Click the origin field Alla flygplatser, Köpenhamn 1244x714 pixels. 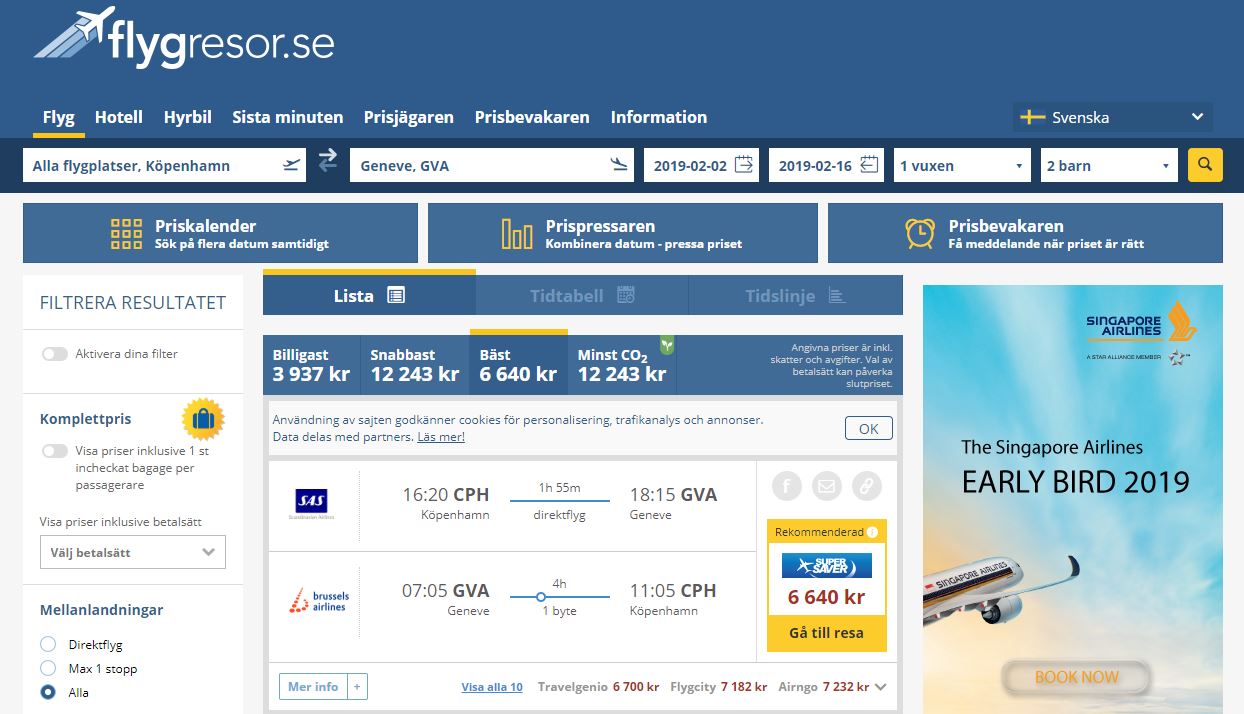tap(165, 165)
